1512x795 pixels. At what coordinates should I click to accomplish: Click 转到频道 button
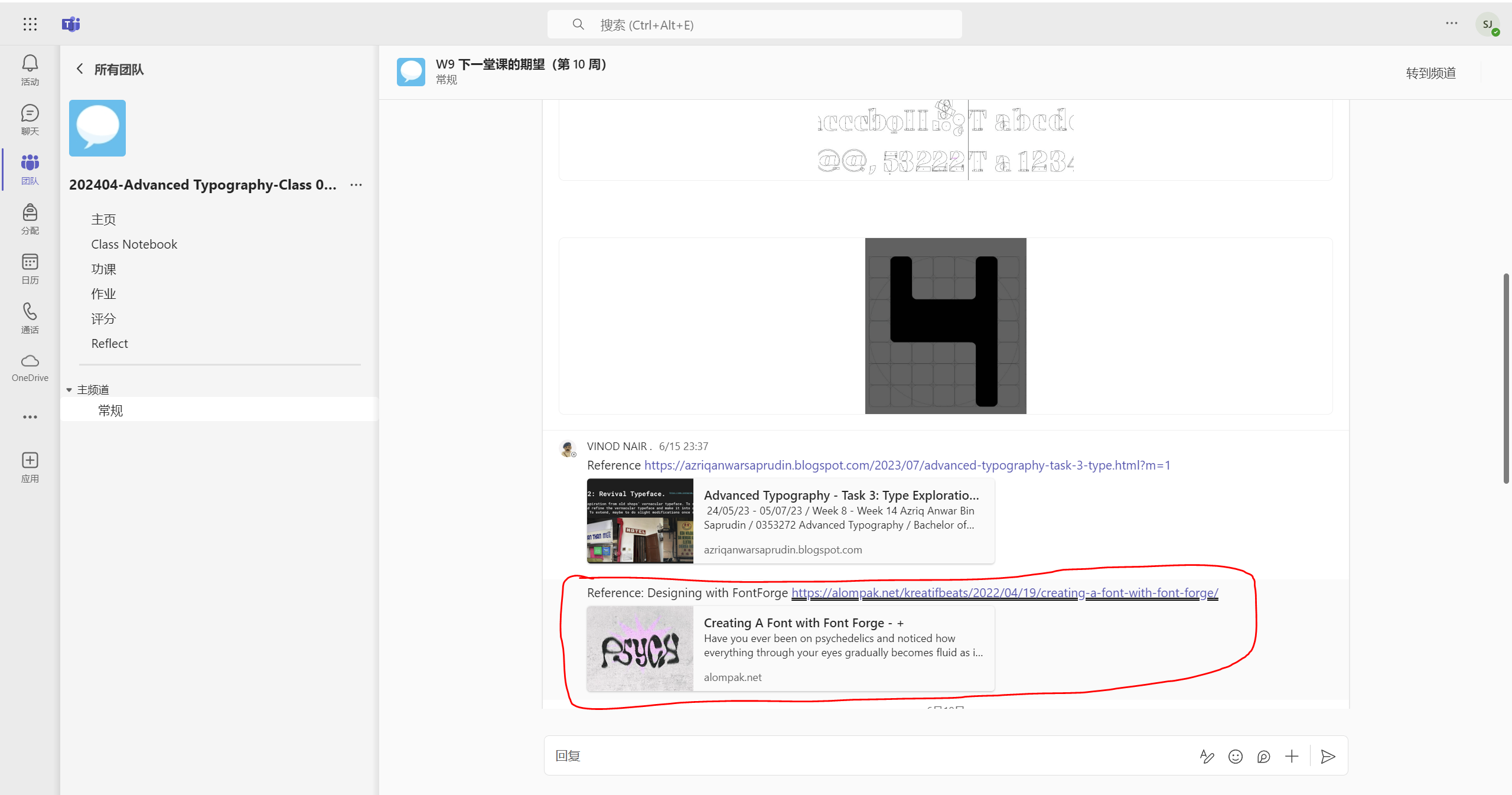coord(1430,73)
